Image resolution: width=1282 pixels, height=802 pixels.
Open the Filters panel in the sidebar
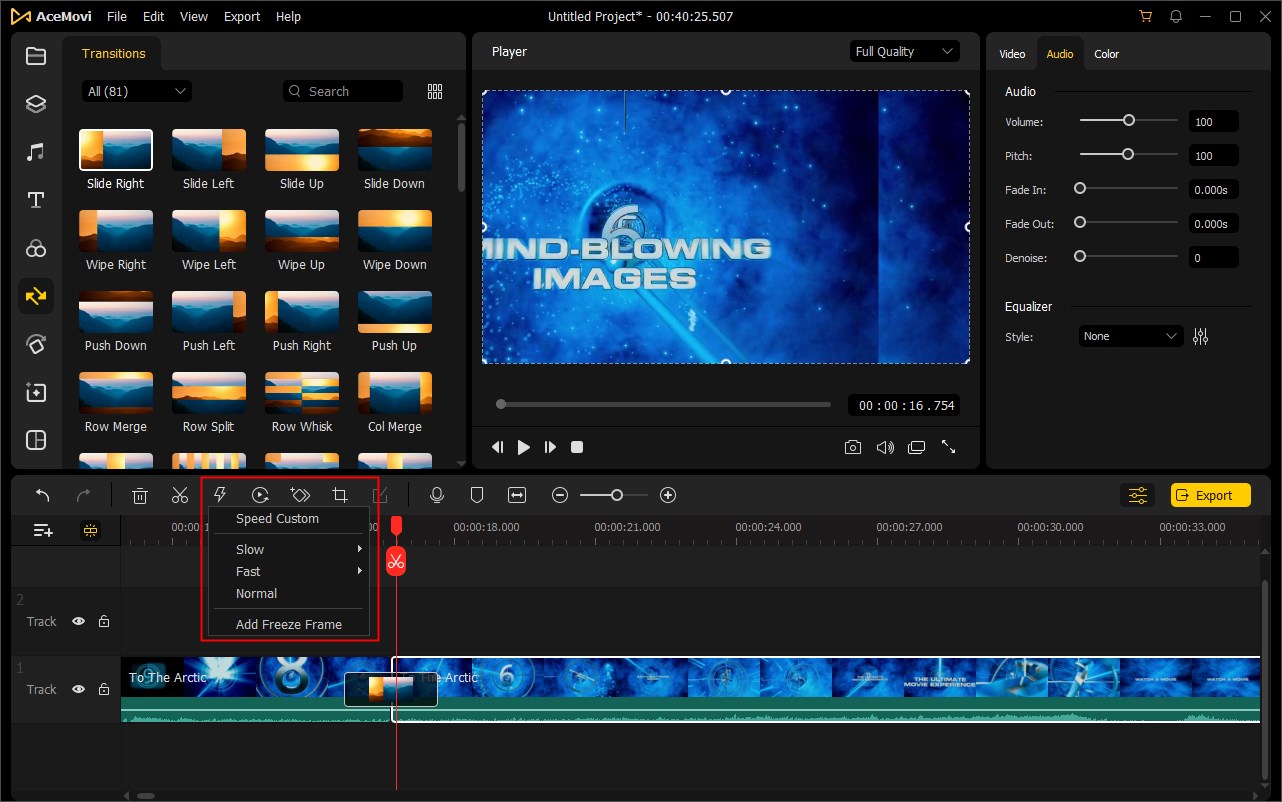click(35, 248)
